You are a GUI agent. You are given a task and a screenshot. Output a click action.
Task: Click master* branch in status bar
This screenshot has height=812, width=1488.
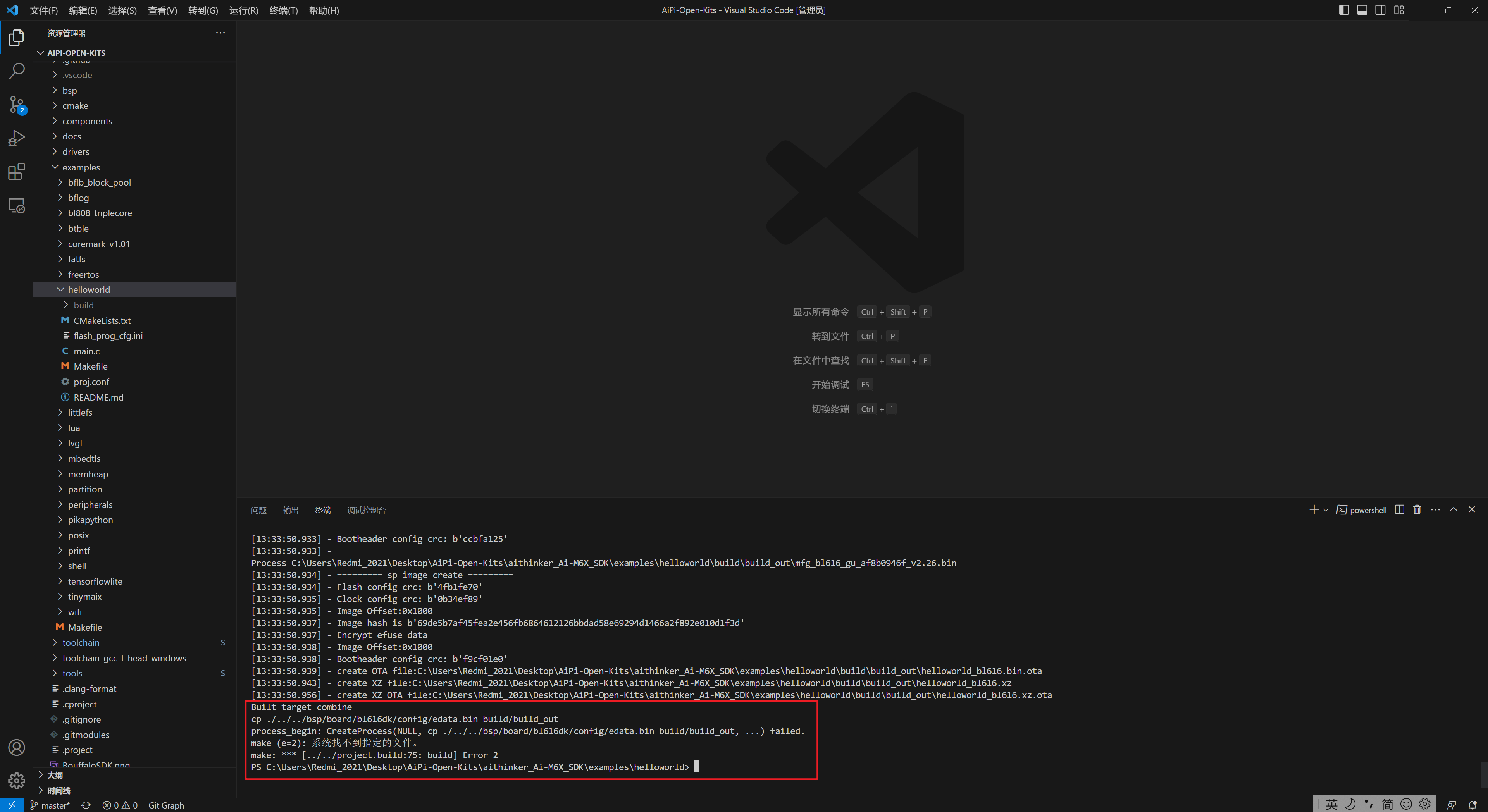[50, 805]
